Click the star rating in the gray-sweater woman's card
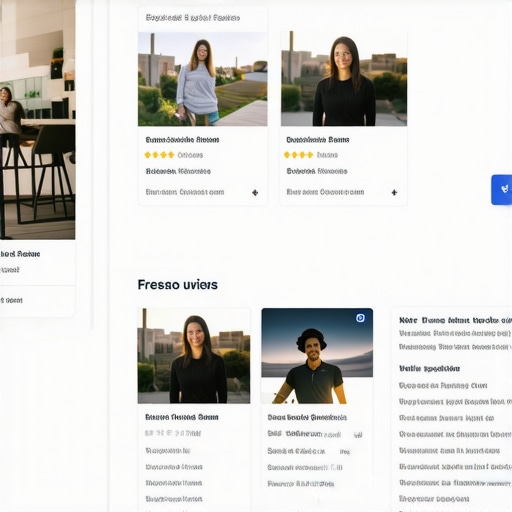The width and height of the screenshot is (512, 512). coord(159,155)
